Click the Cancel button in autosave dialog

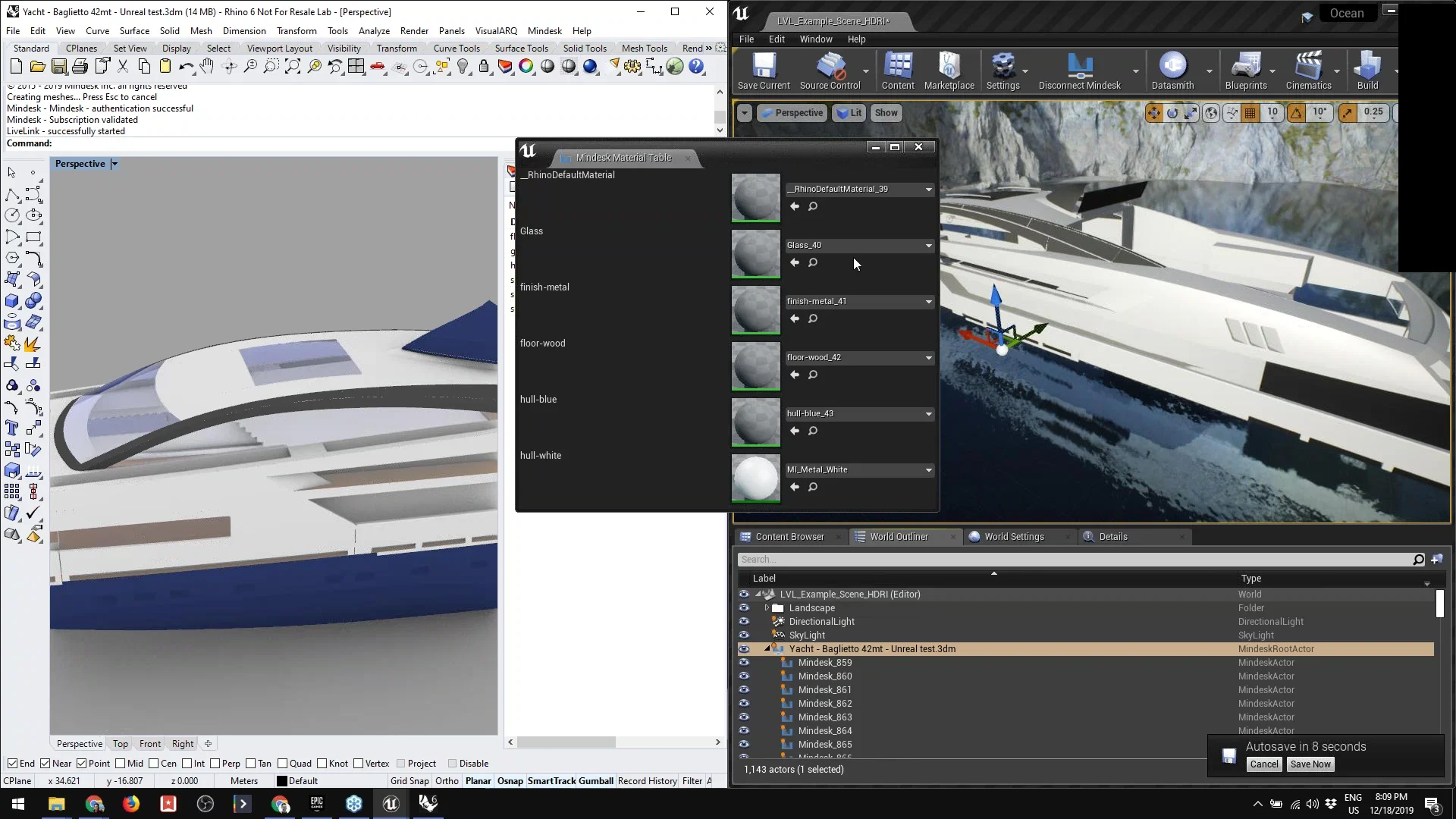(1263, 764)
